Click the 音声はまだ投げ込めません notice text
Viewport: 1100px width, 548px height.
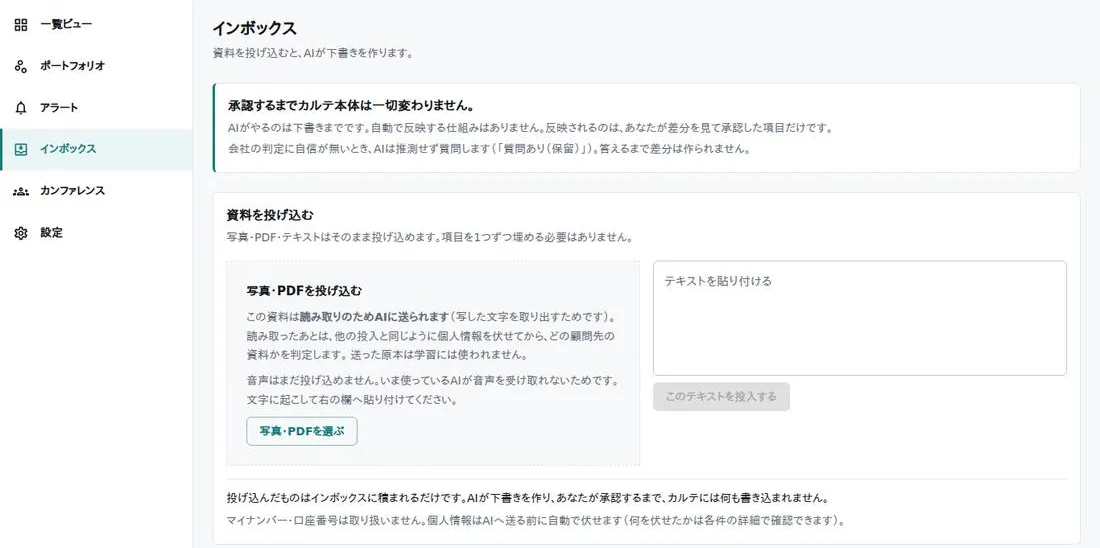point(433,391)
